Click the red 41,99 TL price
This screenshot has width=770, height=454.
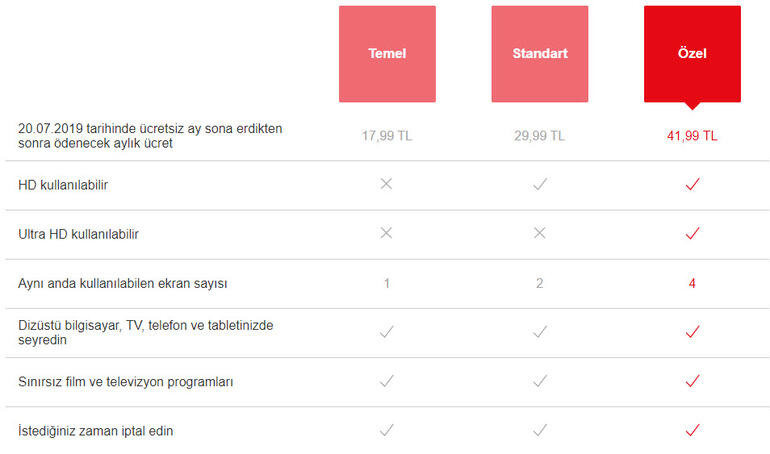click(x=692, y=136)
